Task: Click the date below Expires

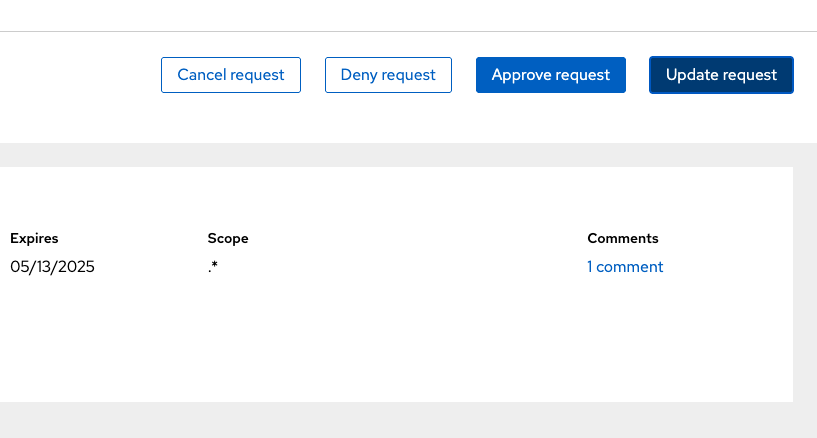Action: (x=52, y=267)
